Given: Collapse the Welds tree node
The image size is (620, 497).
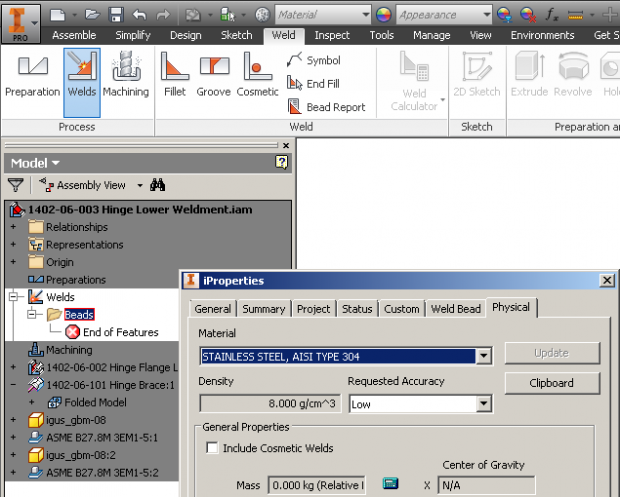Looking at the screenshot, I should [x=13, y=297].
